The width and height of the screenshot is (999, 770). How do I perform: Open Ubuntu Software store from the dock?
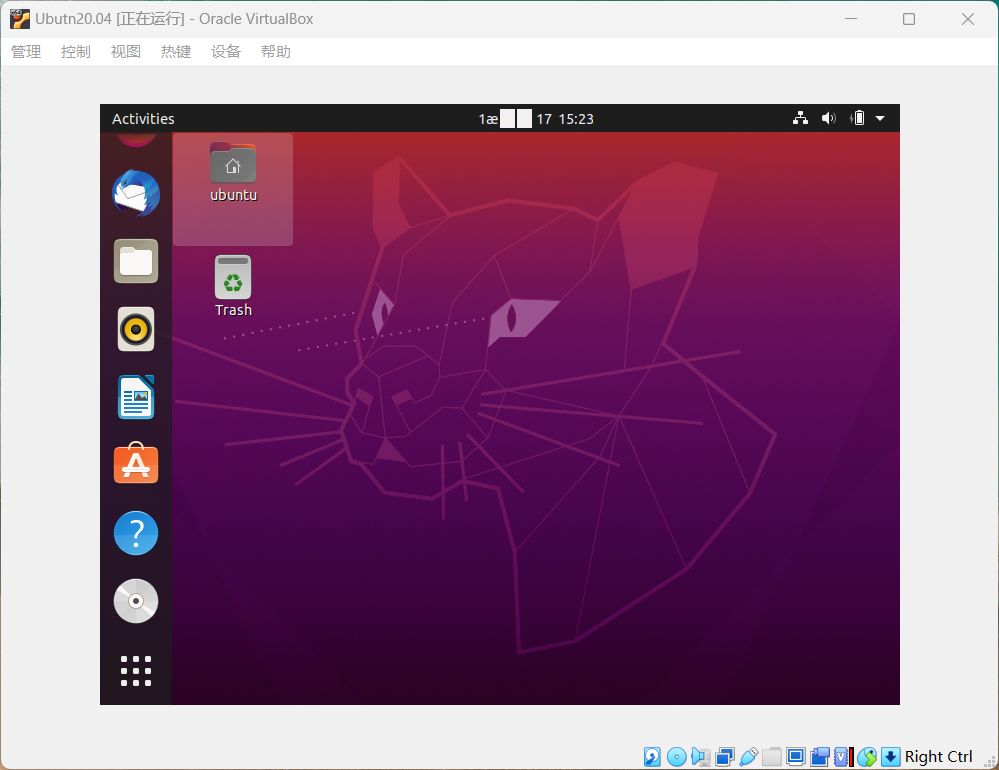(x=136, y=463)
